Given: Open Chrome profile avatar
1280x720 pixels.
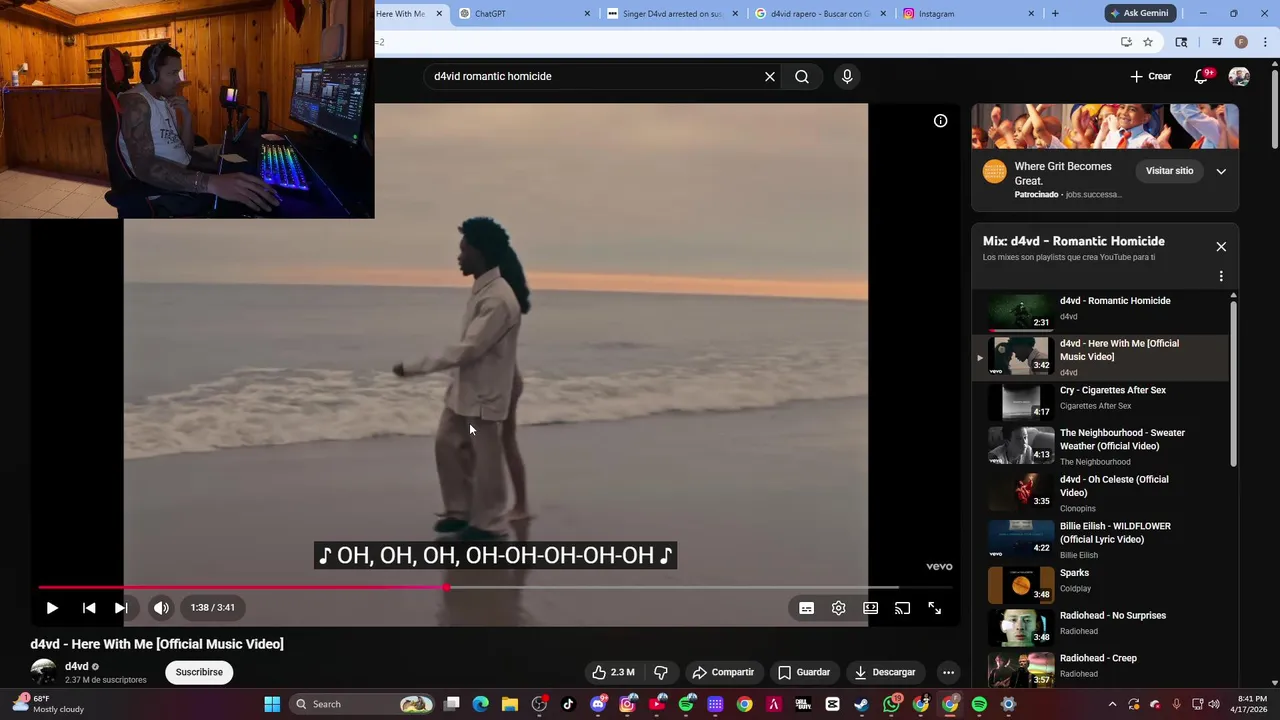Looking at the screenshot, I should [x=1241, y=42].
